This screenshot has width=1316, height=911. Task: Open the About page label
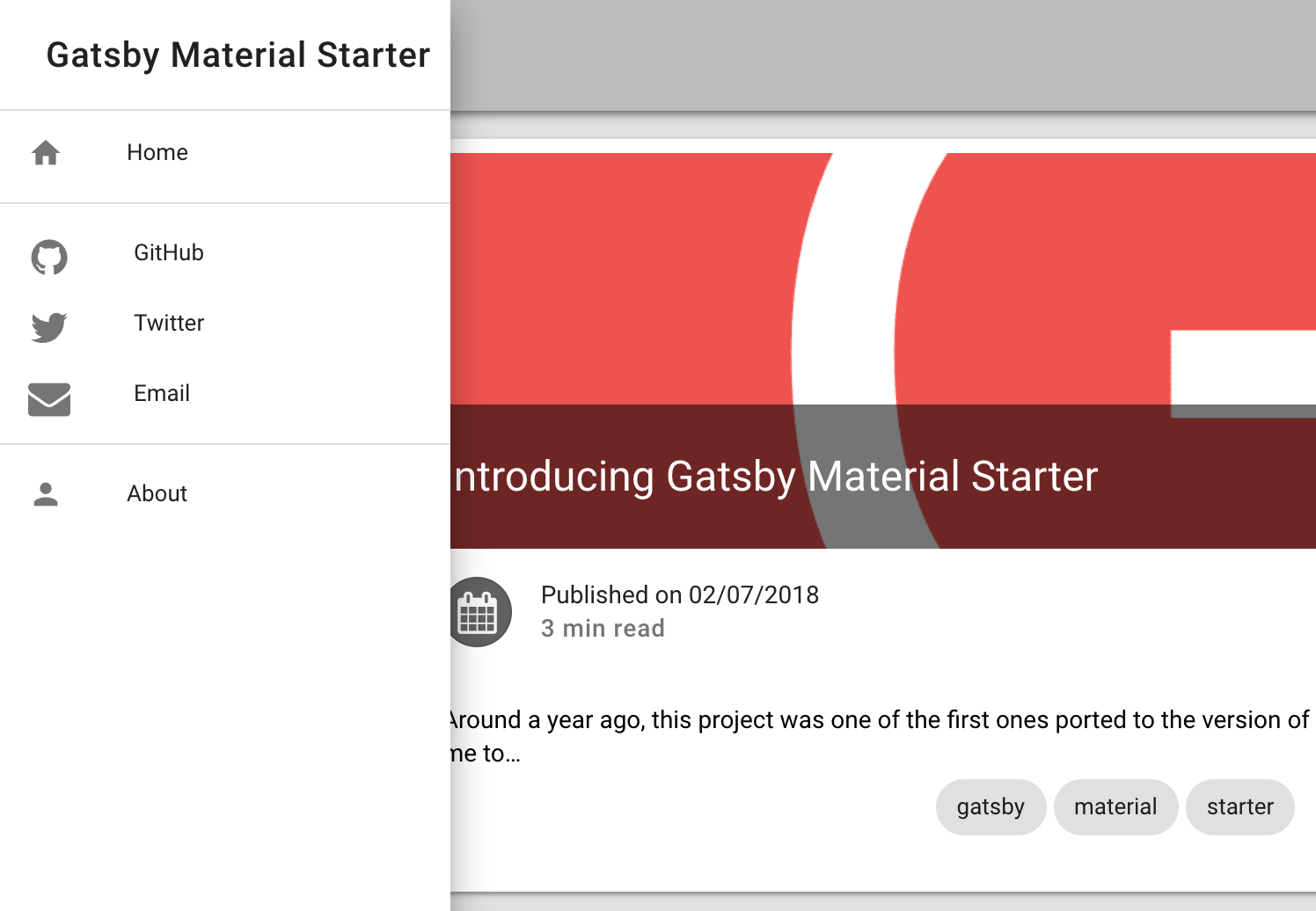tap(157, 494)
